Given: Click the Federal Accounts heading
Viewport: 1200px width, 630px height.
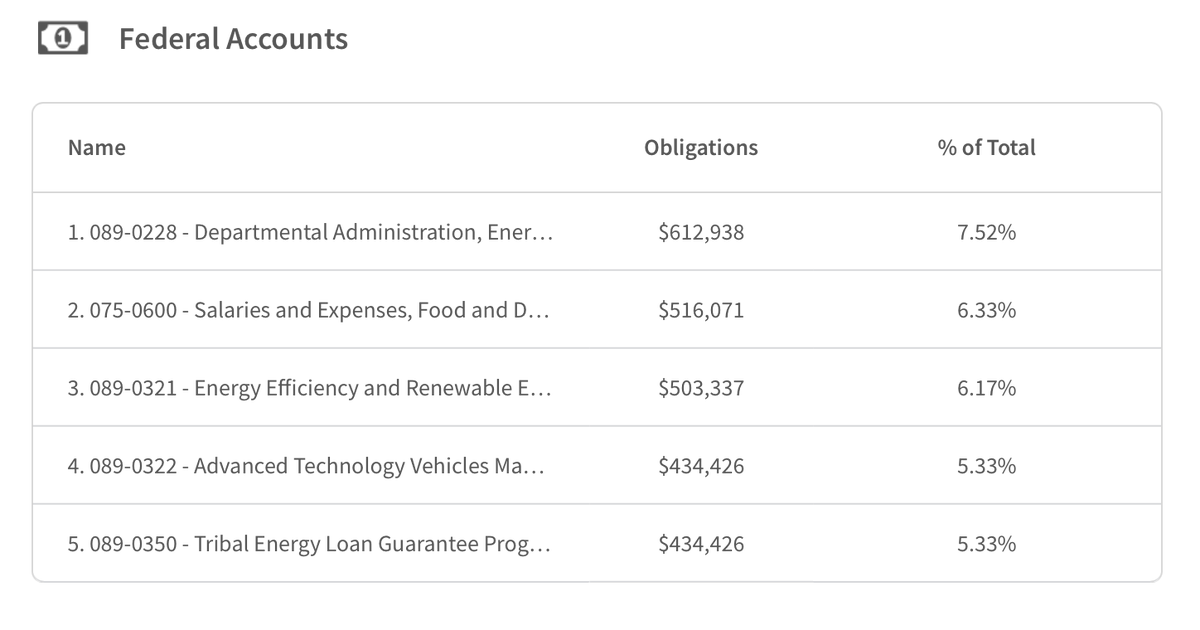Looking at the screenshot, I should point(233,39).
